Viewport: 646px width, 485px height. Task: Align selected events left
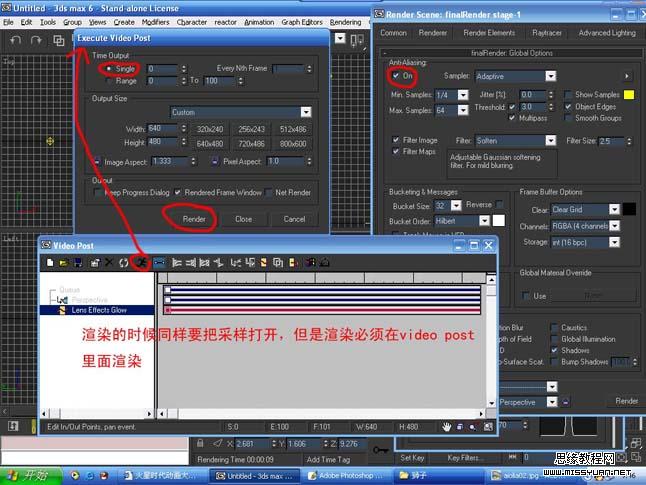177,263
